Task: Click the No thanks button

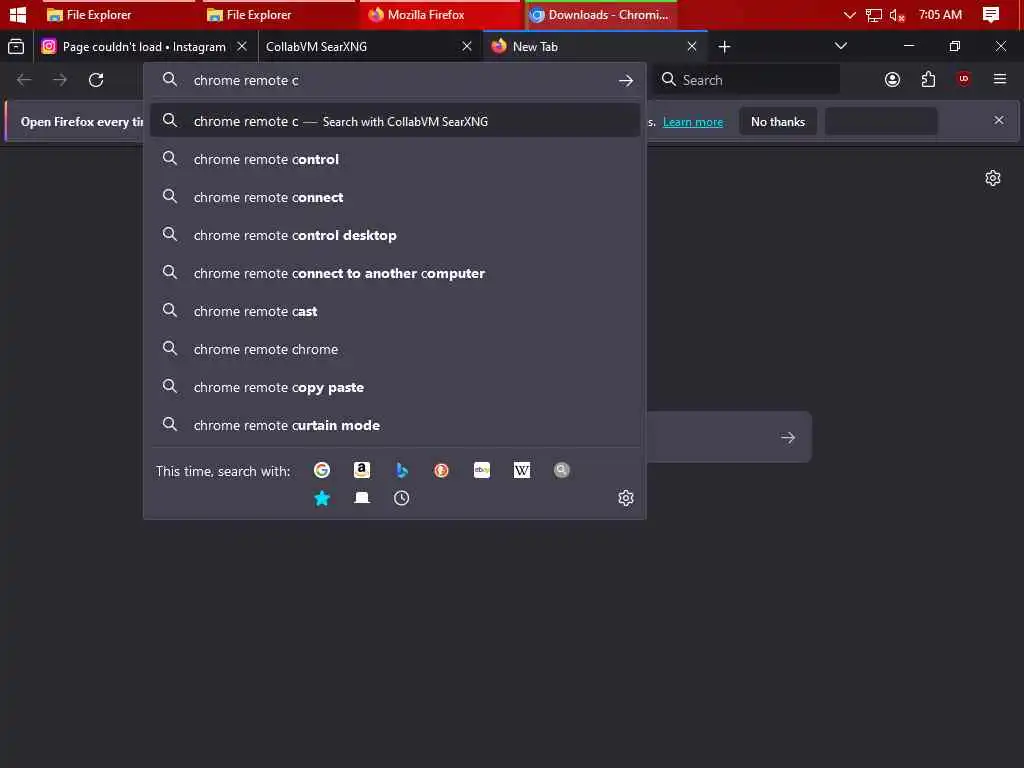Action: tap(778, 121)
